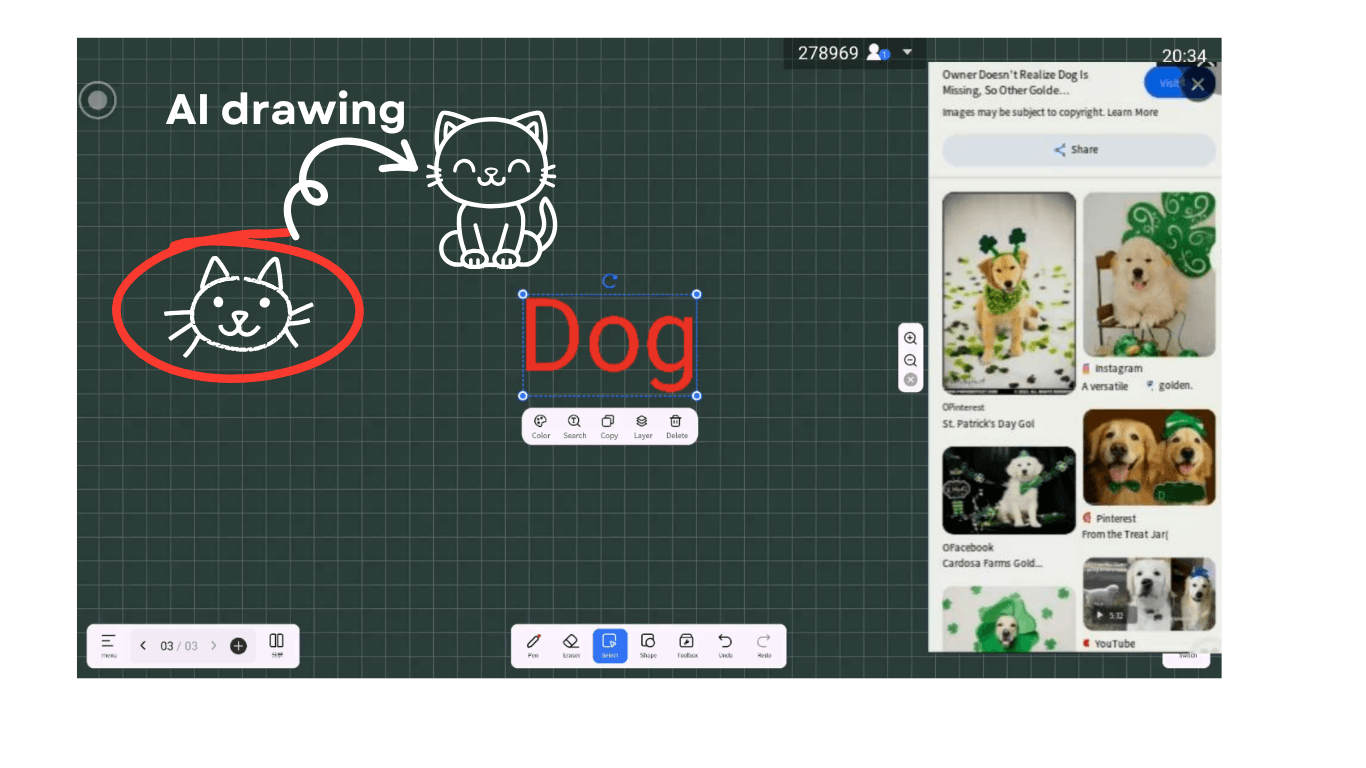The width and height of the screenshot is (1366, 768).
Task: Open the Toolbox
Action: [687, 645]
